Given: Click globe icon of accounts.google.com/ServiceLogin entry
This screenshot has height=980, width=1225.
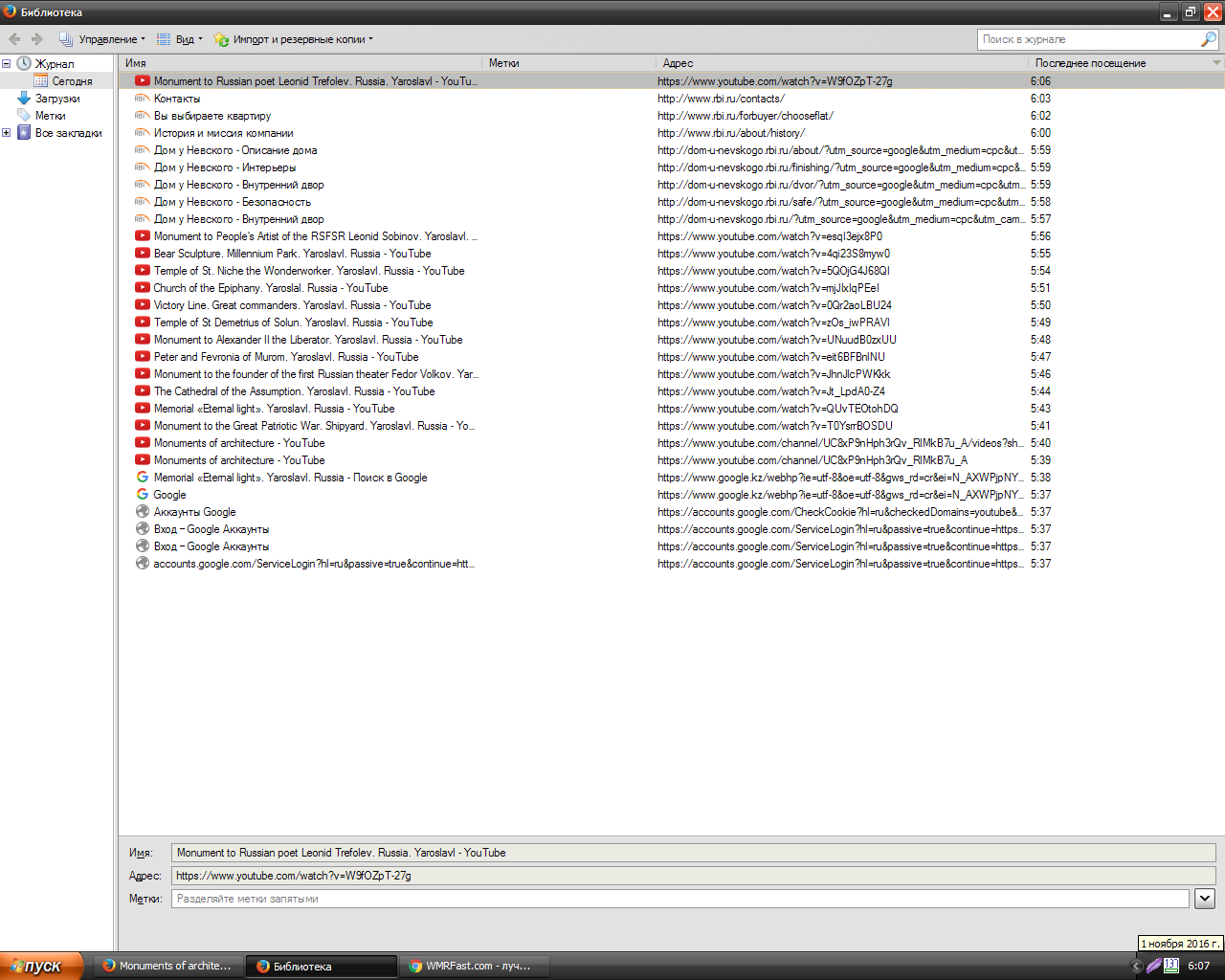Looking at the screenshot, I should (x=143, y=564).
